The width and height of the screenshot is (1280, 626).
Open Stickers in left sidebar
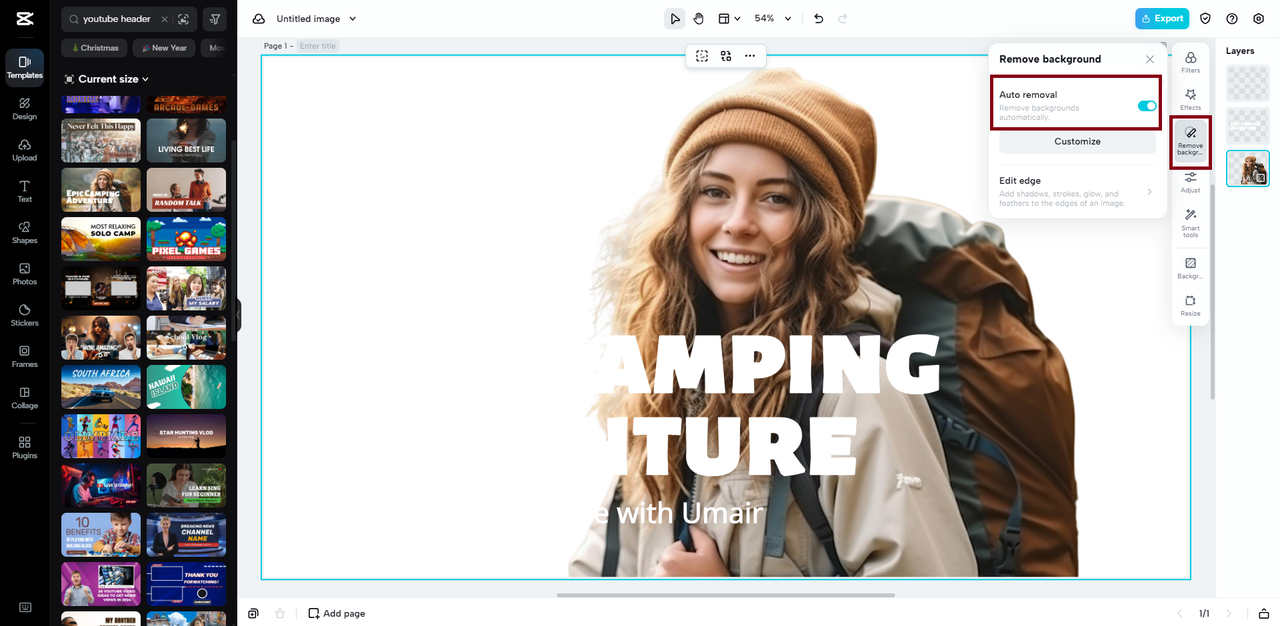(25, 315)
